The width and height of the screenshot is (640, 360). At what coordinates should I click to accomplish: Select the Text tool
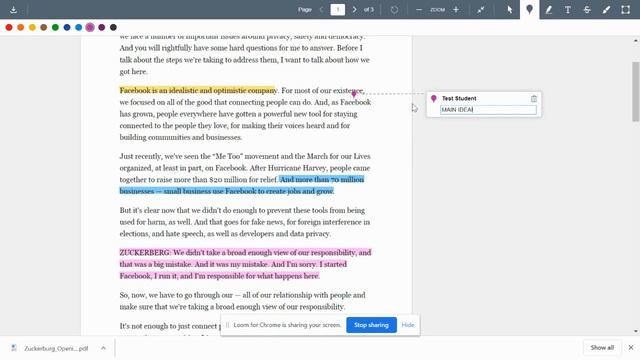(568, 9)
